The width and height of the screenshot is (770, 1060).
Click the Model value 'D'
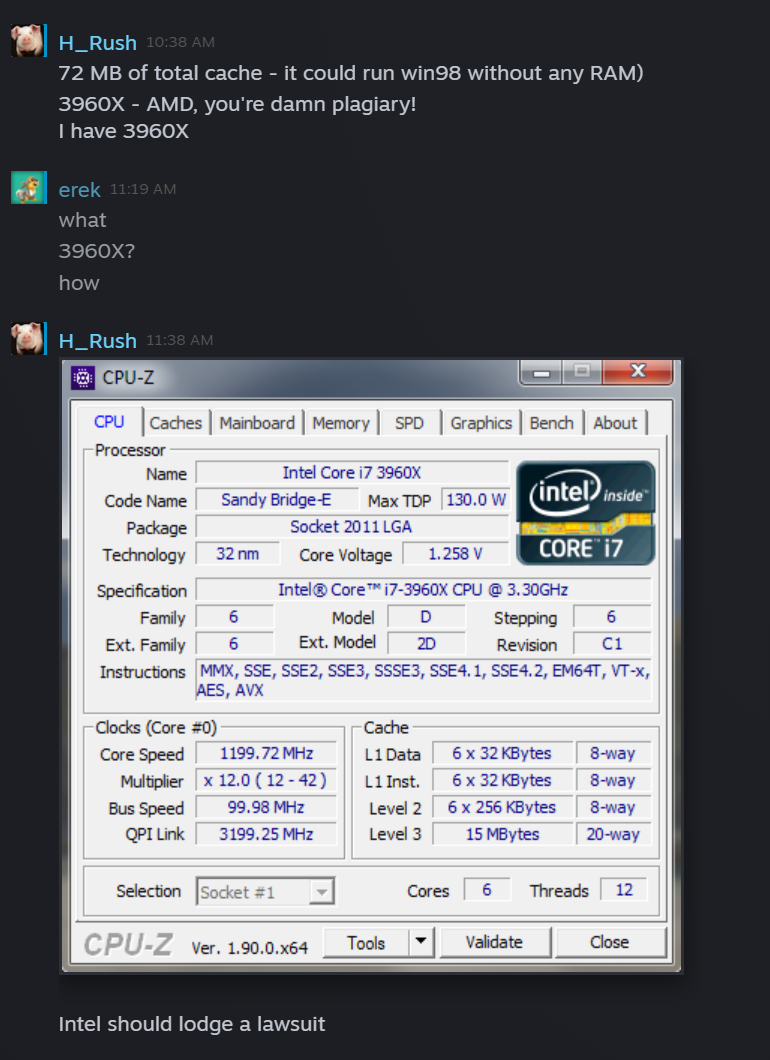click(x=426, y=617)
